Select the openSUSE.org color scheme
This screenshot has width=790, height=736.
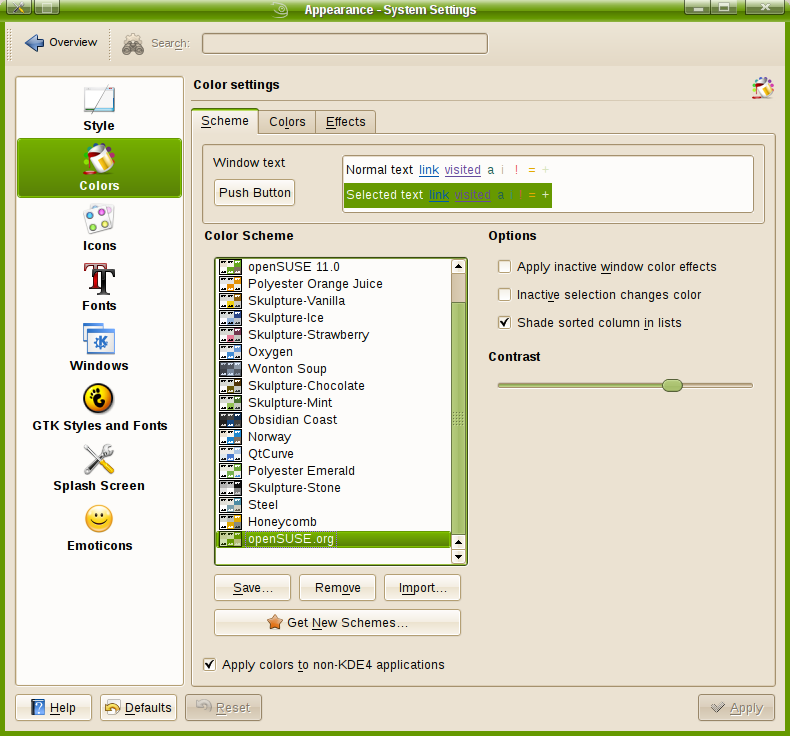click(x=333, y=539)
